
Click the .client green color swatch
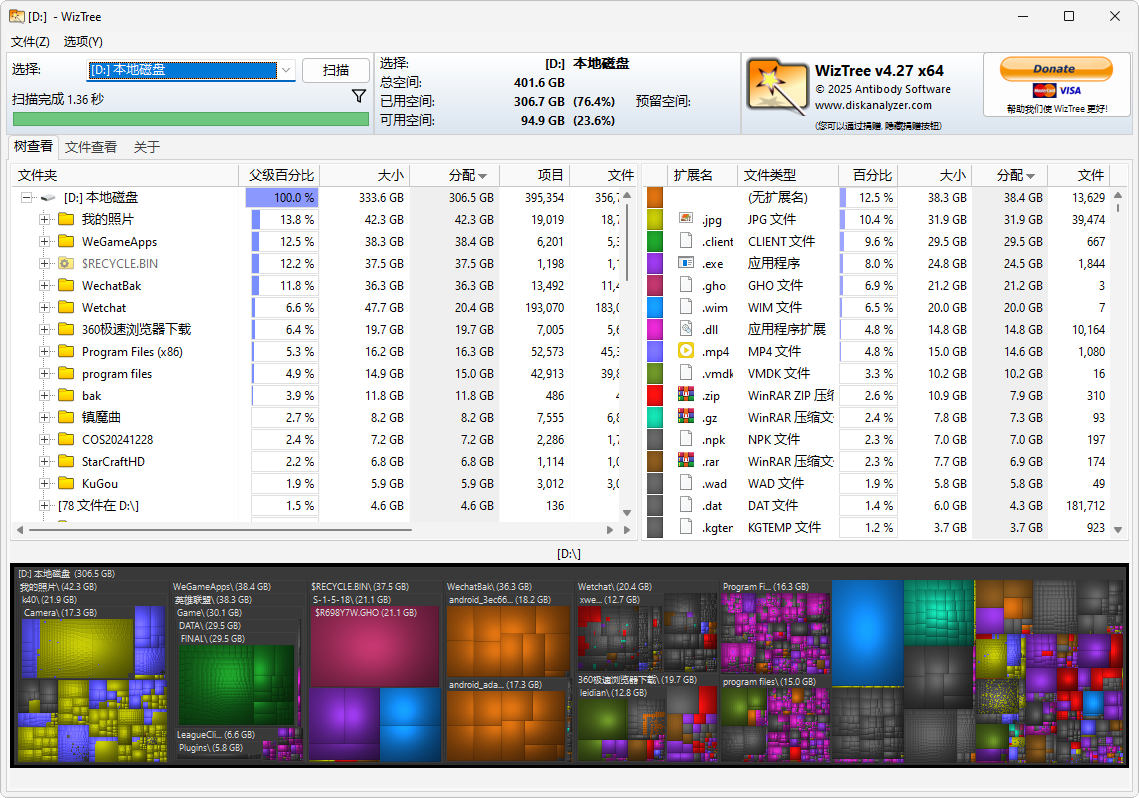tap(655, 241)
